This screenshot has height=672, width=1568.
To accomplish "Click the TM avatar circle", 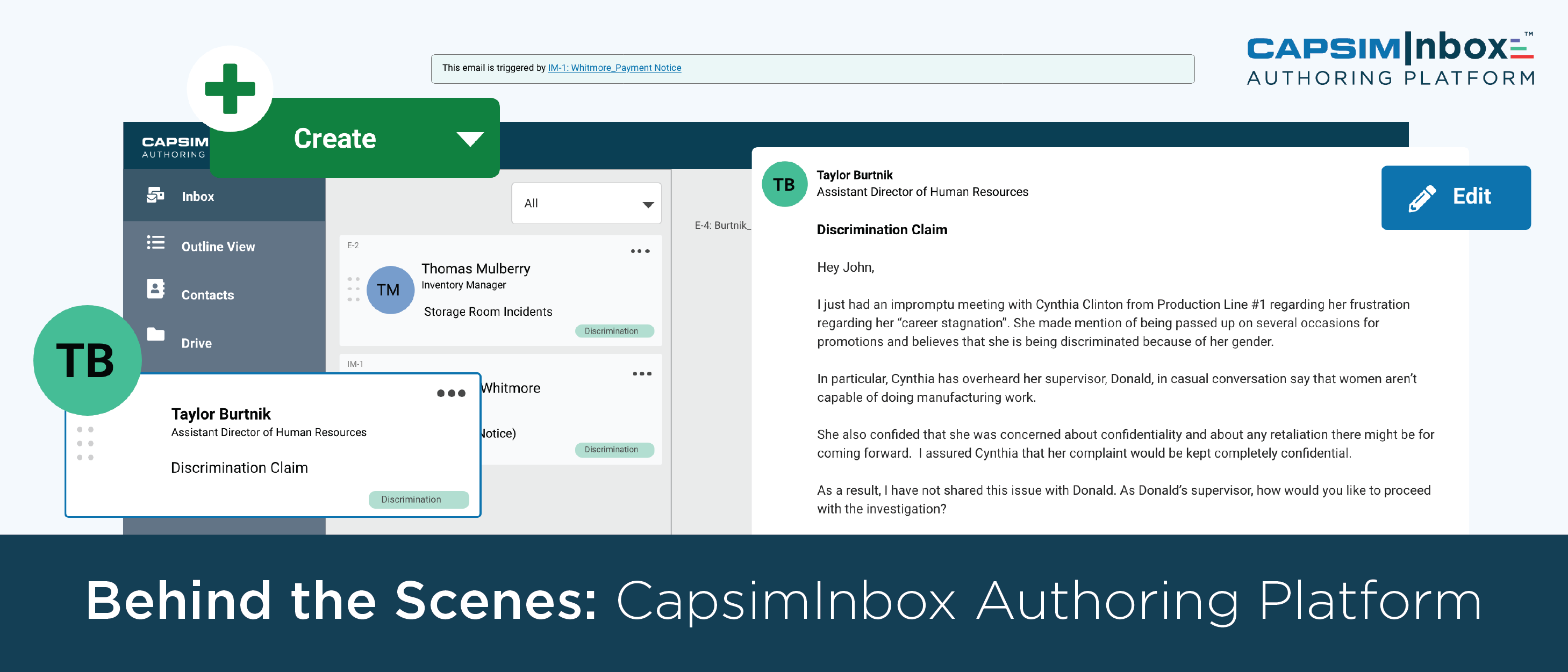I will coord(390,290).
